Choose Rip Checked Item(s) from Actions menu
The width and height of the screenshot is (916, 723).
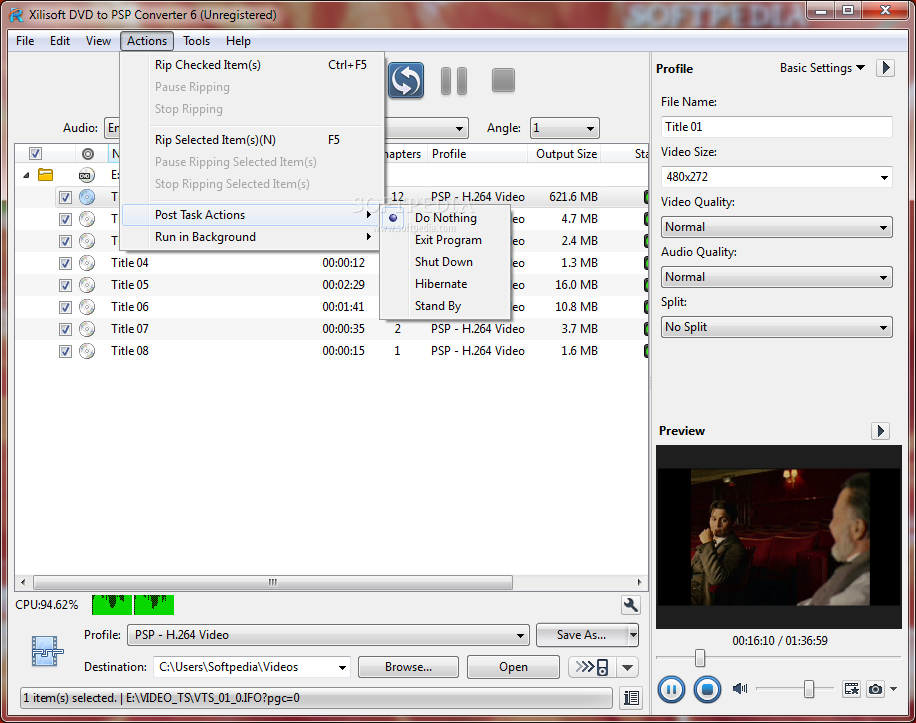(252, 65)
